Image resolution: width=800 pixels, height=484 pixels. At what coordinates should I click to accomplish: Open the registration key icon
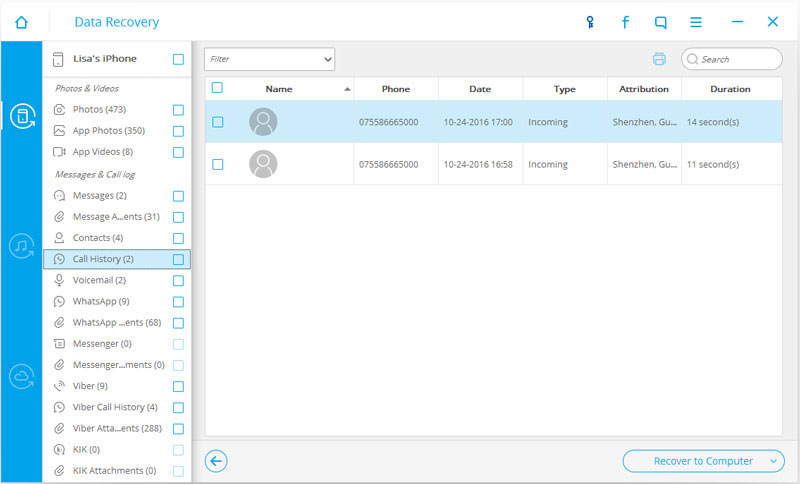click(x=590, y=22)
